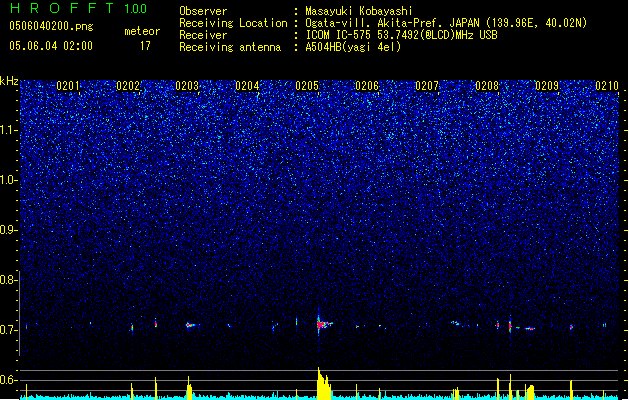The width and height of the screenshot is (629, 400).
Task: Click the 1.0 kHz axis label
Action: point(8,180)
